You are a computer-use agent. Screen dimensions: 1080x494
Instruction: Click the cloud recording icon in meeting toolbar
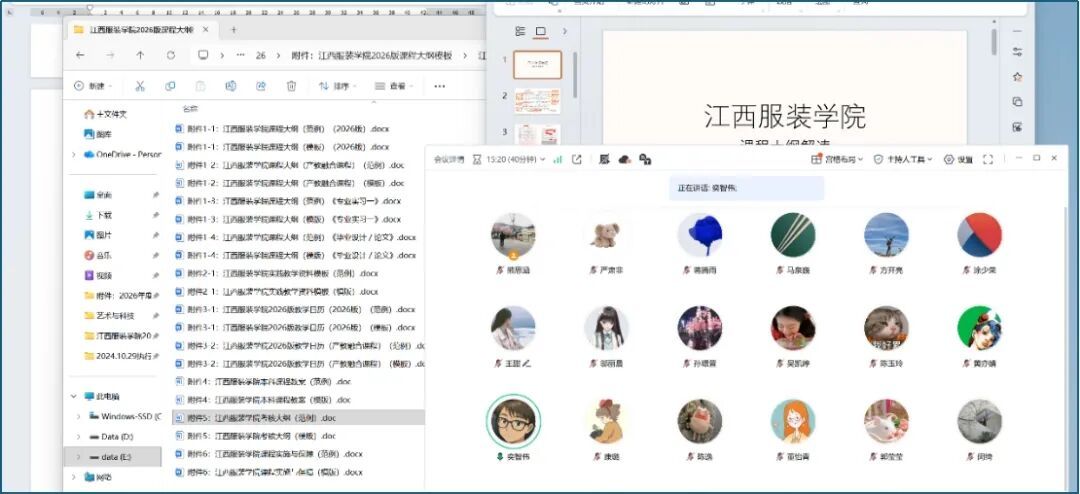pyautogui.click(x=625, y=159)
